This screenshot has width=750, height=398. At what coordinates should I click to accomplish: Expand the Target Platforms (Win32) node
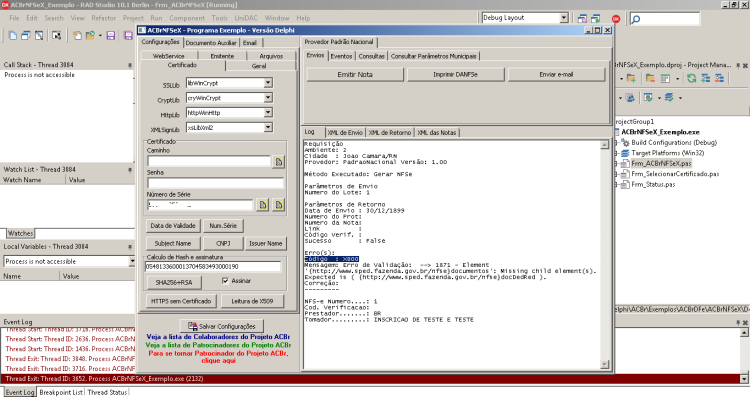(x=616, y=153)
